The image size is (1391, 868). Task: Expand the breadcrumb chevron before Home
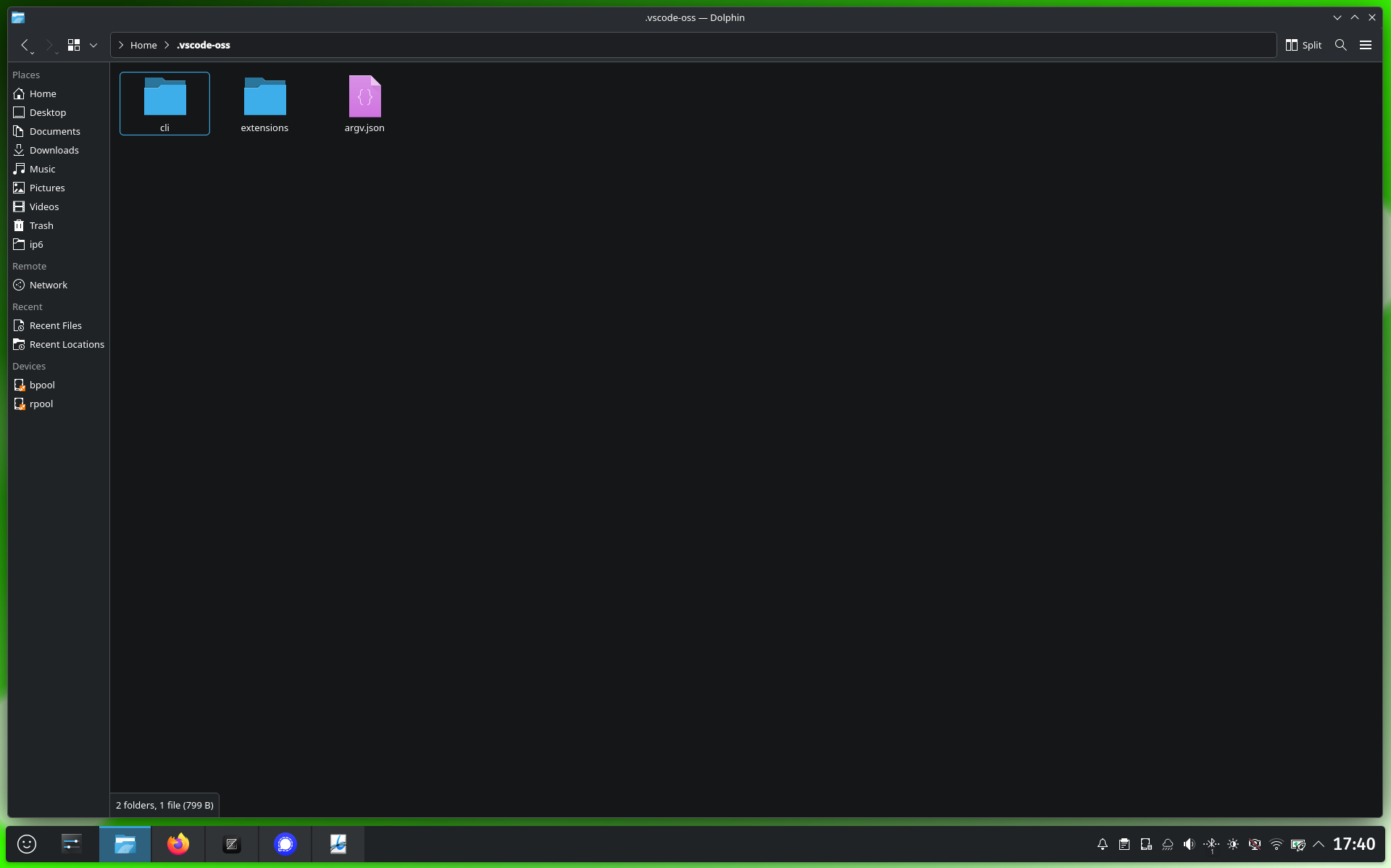point(121,45)
